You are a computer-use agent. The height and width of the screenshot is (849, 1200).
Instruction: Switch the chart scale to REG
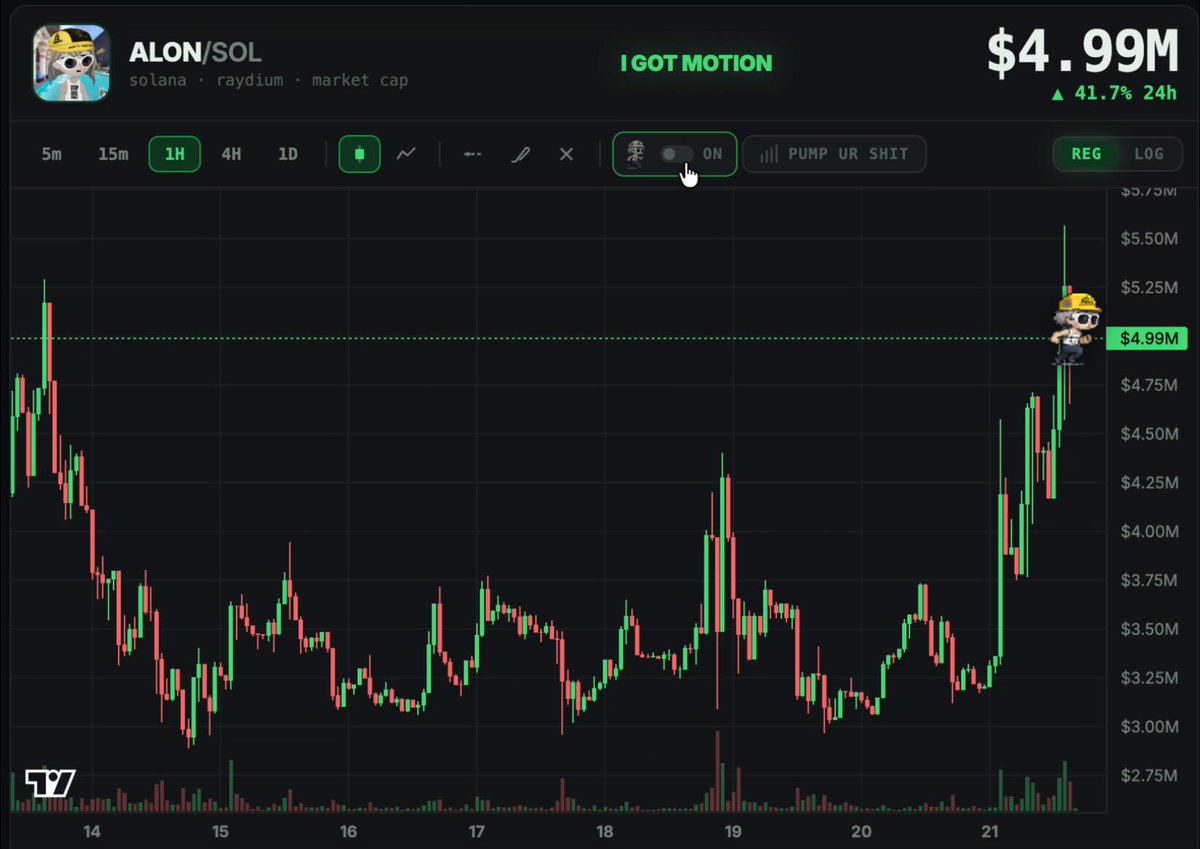pyautogui.click(x=1086, y=154)
